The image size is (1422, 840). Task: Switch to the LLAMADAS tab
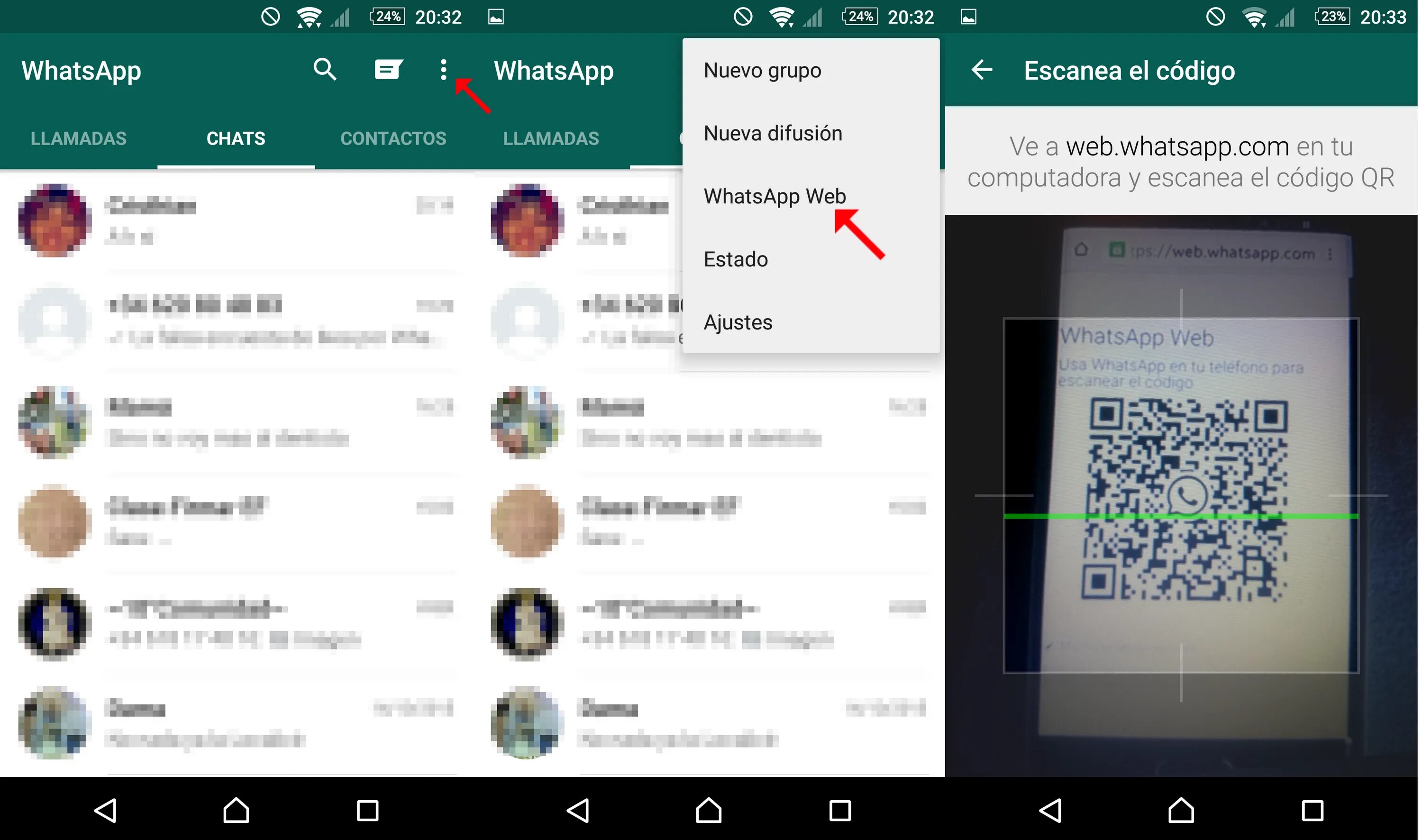coord(75,139)
